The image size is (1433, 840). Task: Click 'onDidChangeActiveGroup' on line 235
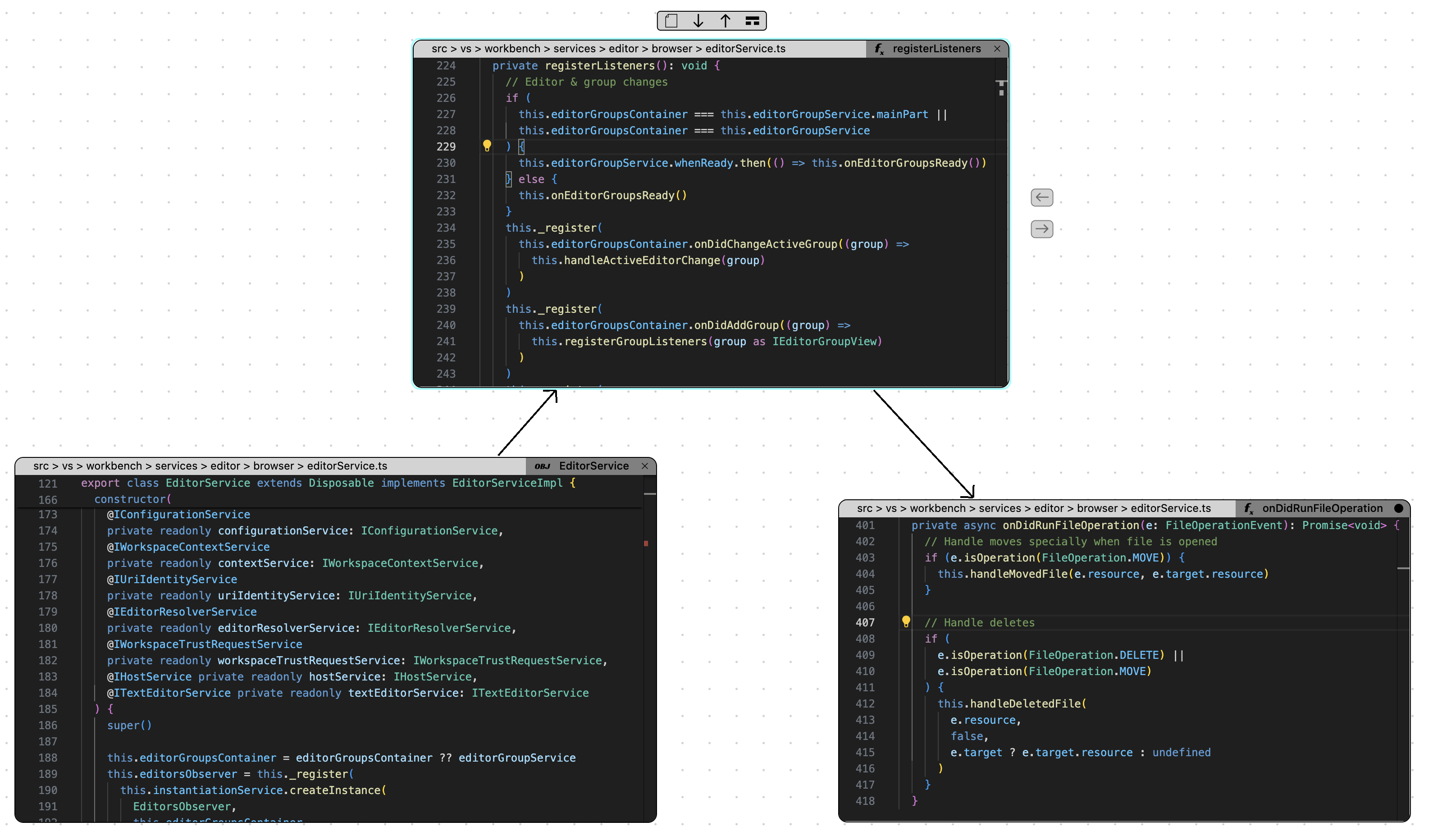(766, 244)
